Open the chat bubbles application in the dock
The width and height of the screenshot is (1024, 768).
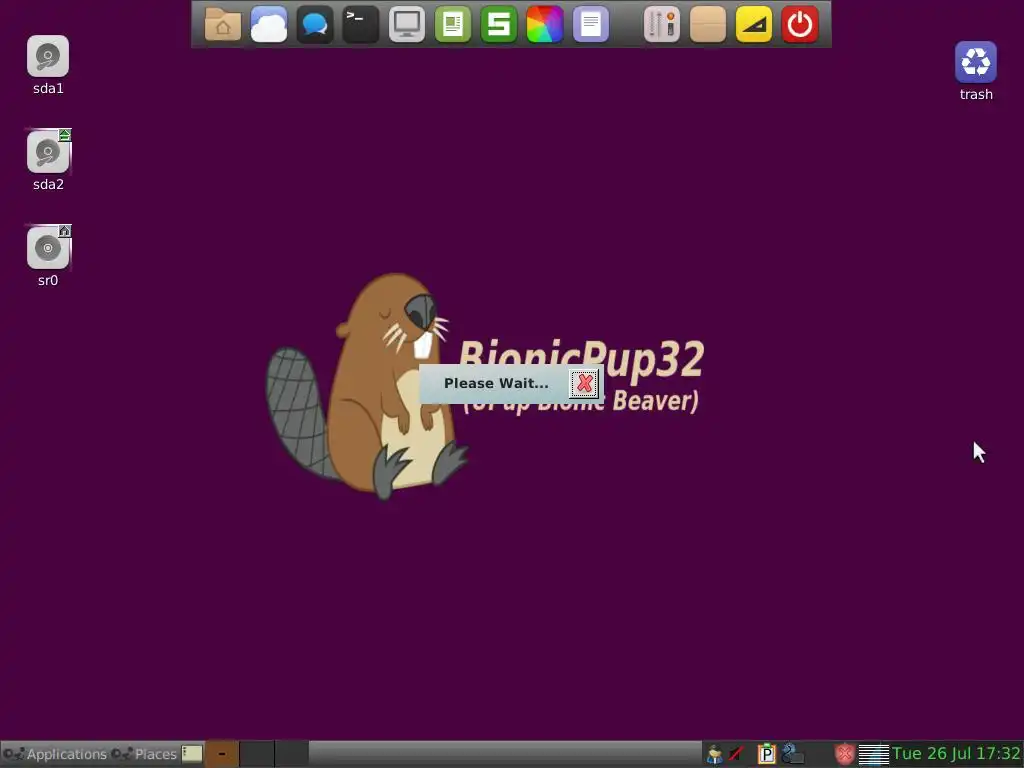(x=315, y=25)
